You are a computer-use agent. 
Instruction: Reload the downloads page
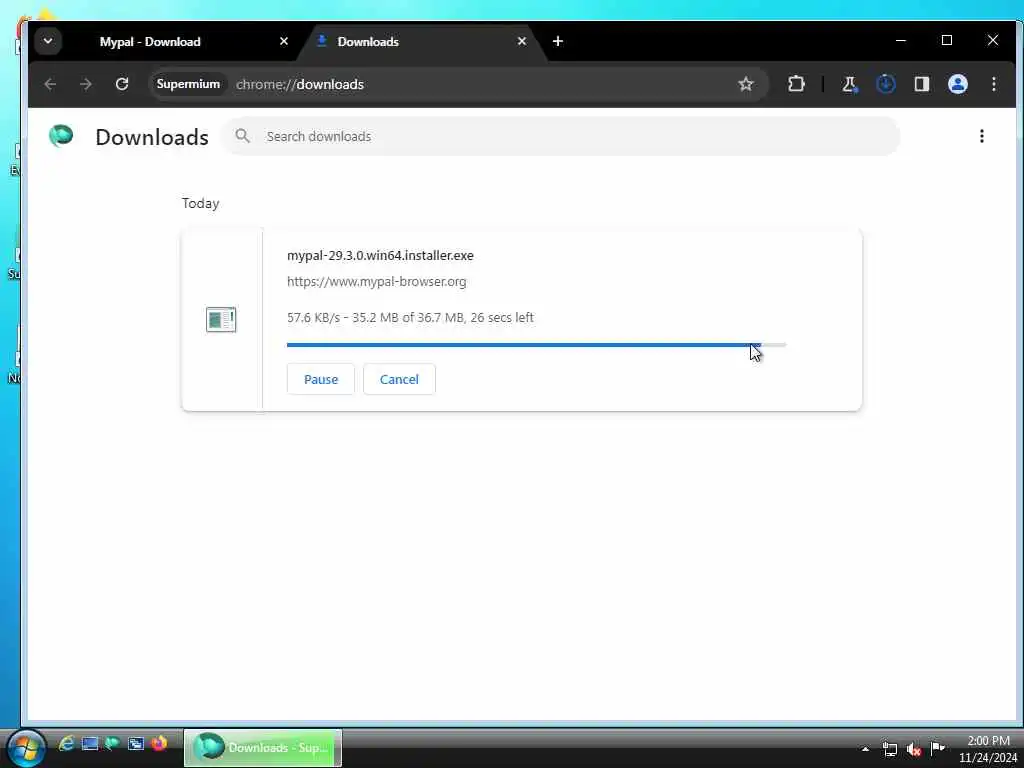121,84
